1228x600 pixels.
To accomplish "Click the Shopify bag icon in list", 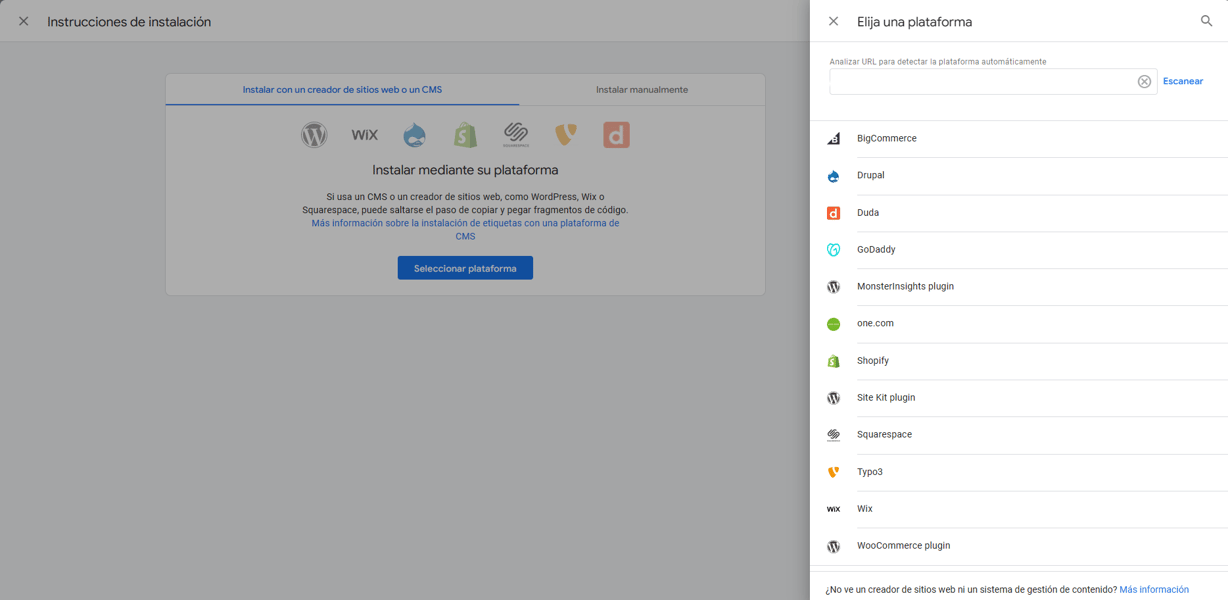I will (x=833, y=361).
